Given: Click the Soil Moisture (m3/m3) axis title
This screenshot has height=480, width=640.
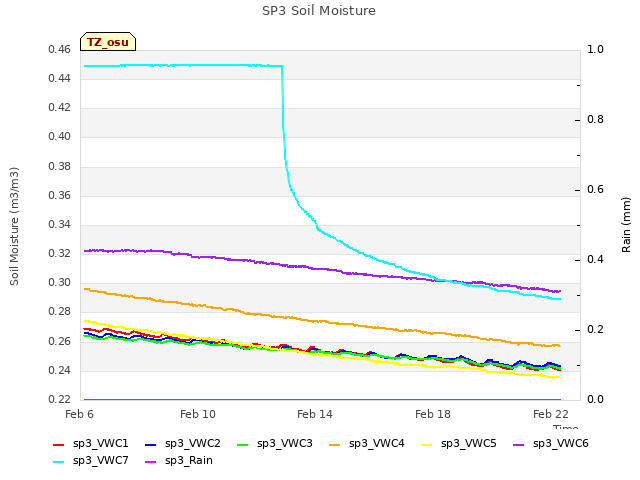Looking at the screenshot, I should 14,226.
